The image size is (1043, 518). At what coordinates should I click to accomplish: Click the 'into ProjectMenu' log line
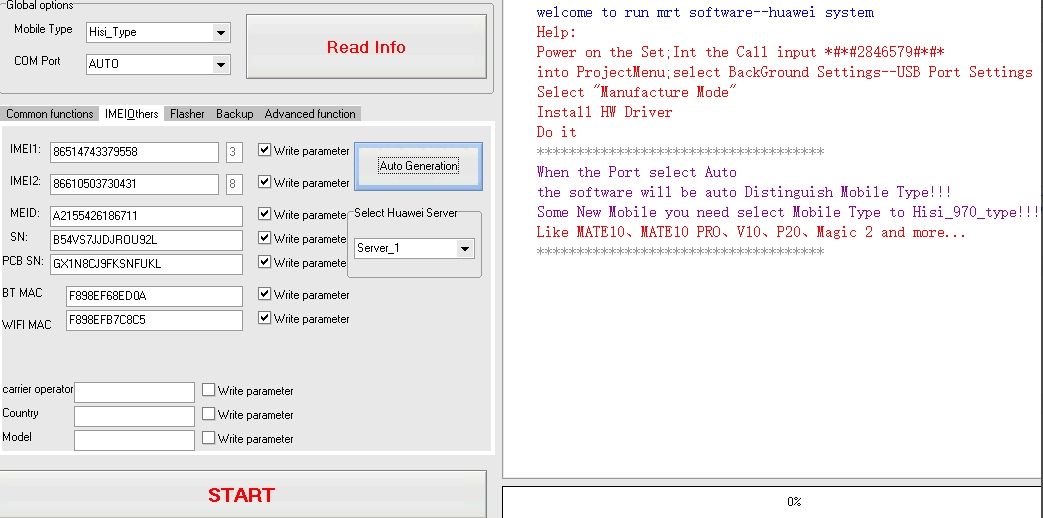click(x=785, y=72)
